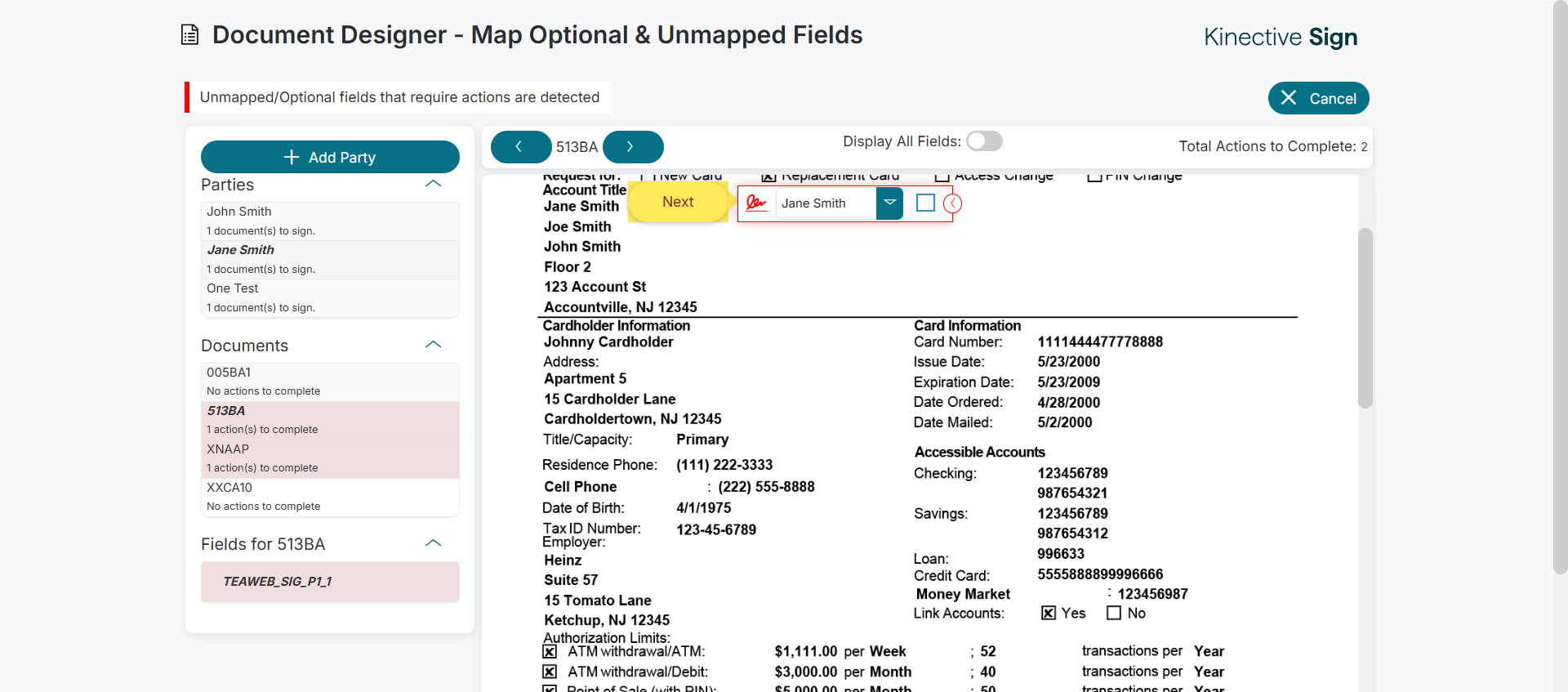The image size is (1568, 692).
Task: Collapse the Parties section
Action: click(x=433, y=185)
